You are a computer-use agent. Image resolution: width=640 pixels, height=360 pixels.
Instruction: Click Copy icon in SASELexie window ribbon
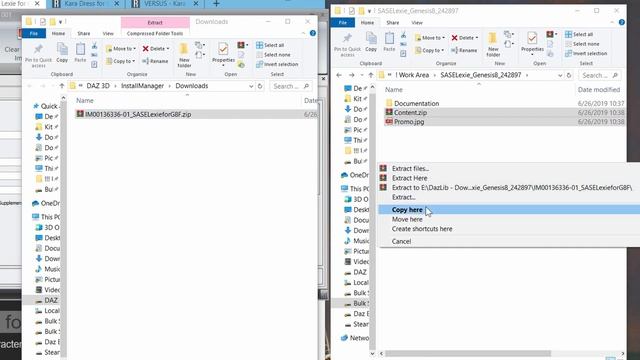[x=371, y=42]
